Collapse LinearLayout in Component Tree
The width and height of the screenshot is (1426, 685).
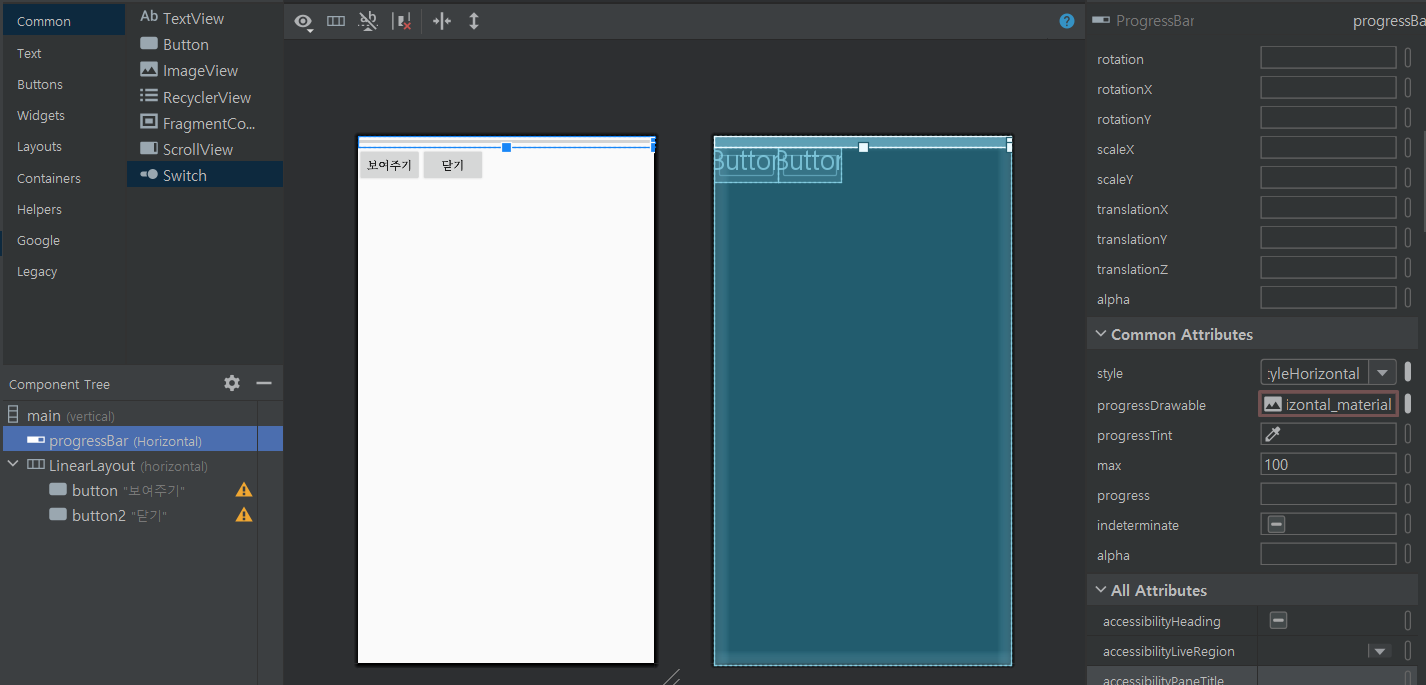pyautogui.click(x=13, y=465)
